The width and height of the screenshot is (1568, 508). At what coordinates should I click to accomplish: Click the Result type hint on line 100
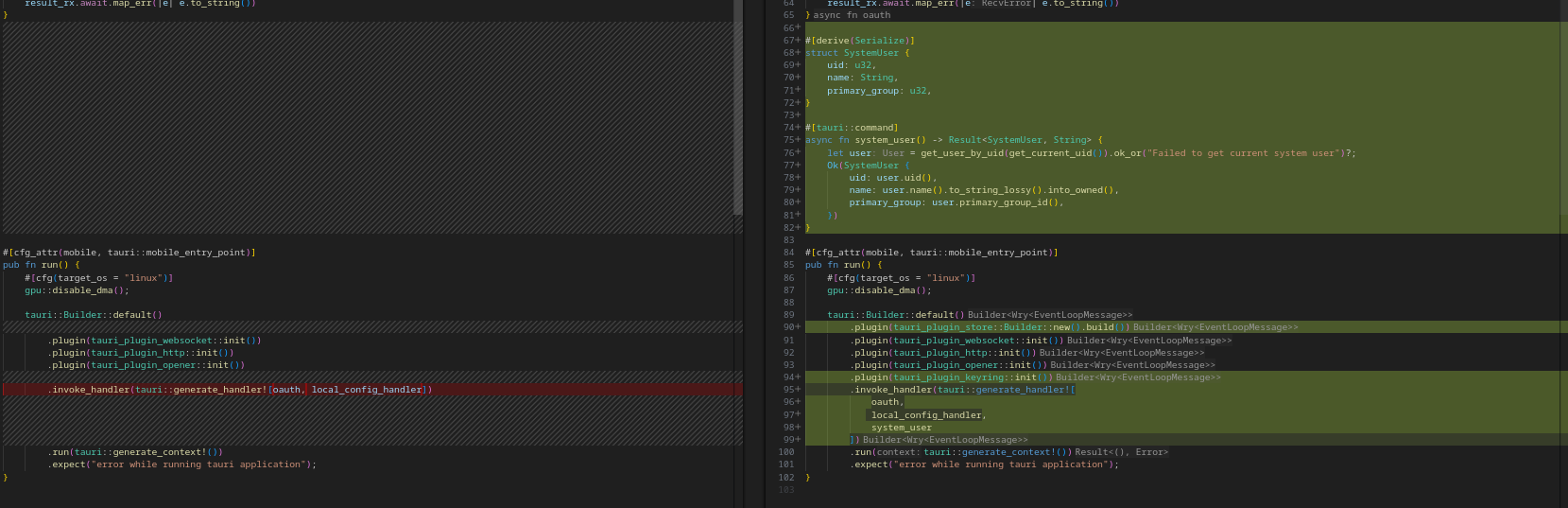(1121, 452)
